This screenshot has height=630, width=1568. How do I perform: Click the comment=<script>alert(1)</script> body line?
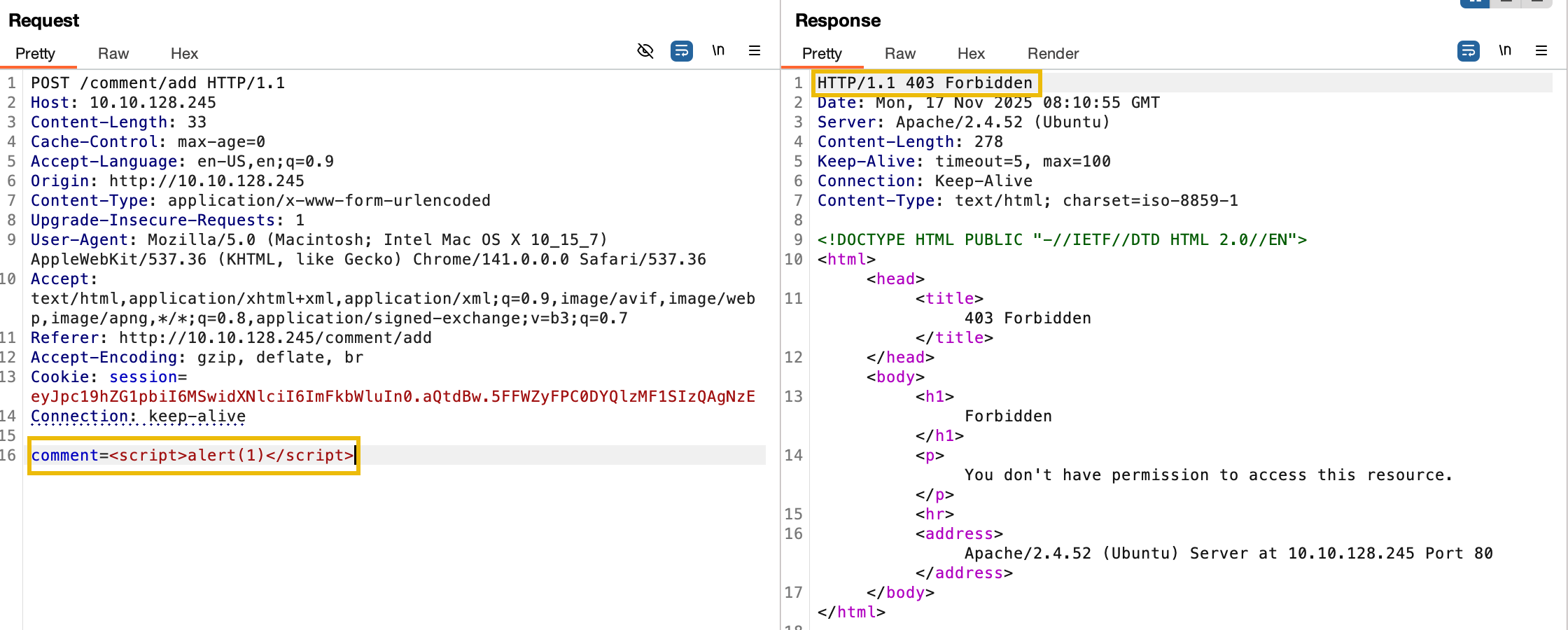[193, 455]
